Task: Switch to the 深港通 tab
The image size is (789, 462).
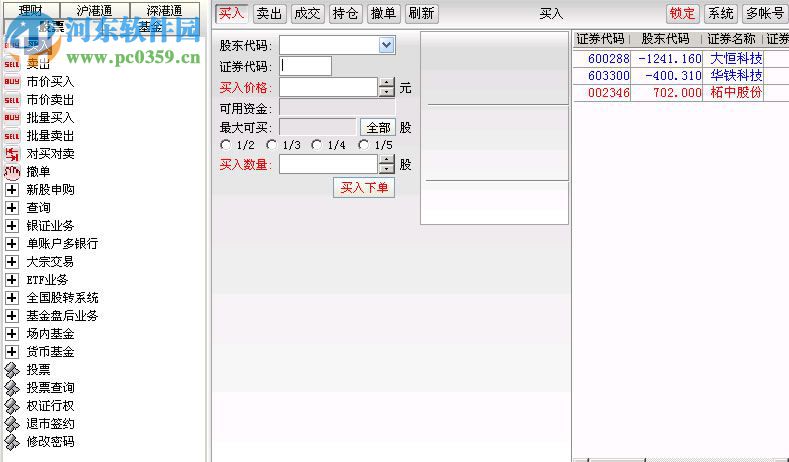Action: click(x=165, y=10)
